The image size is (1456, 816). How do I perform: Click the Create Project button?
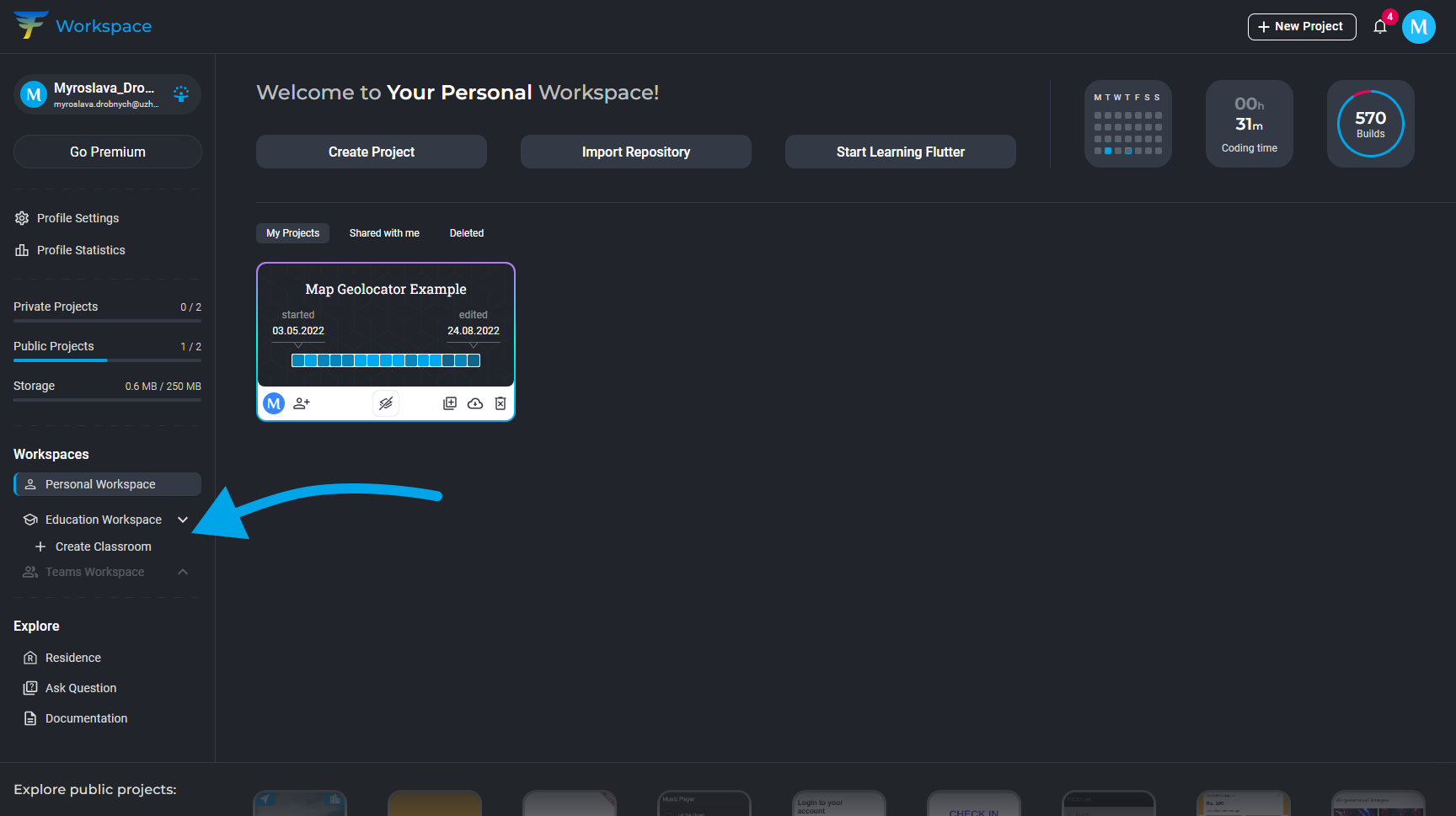372,152
